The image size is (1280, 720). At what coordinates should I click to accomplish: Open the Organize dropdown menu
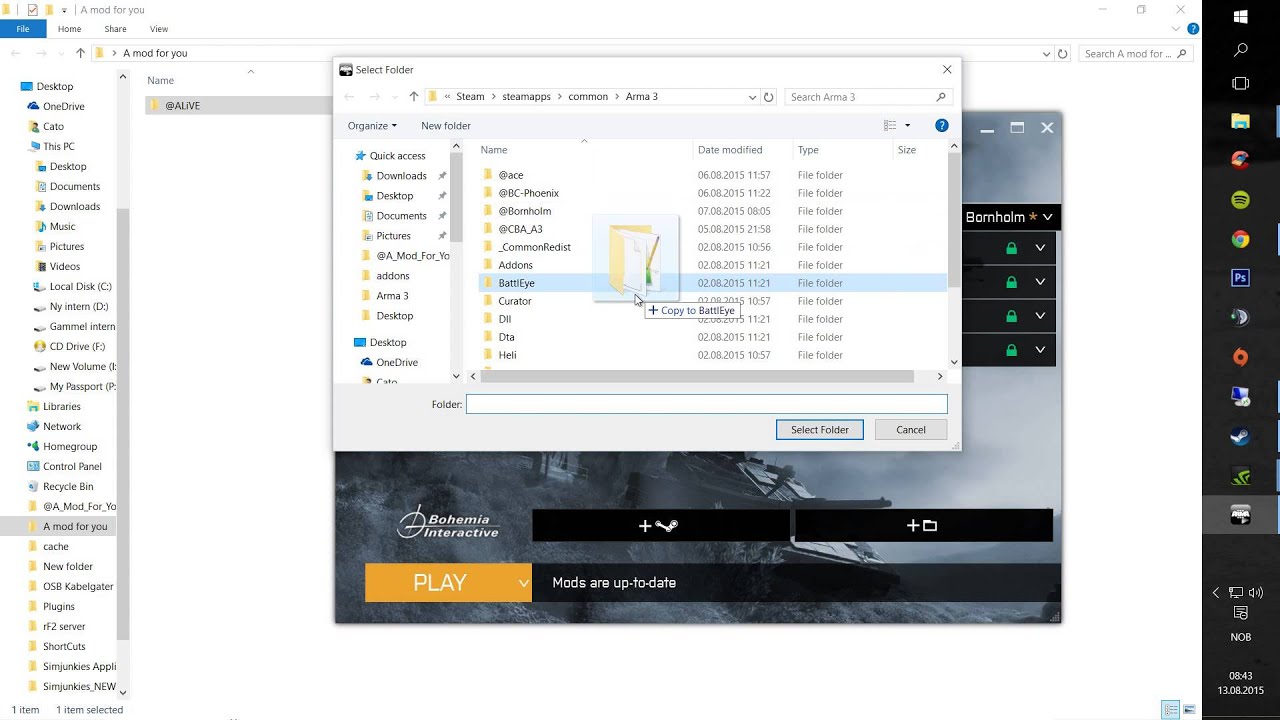(x=372, y=125)
